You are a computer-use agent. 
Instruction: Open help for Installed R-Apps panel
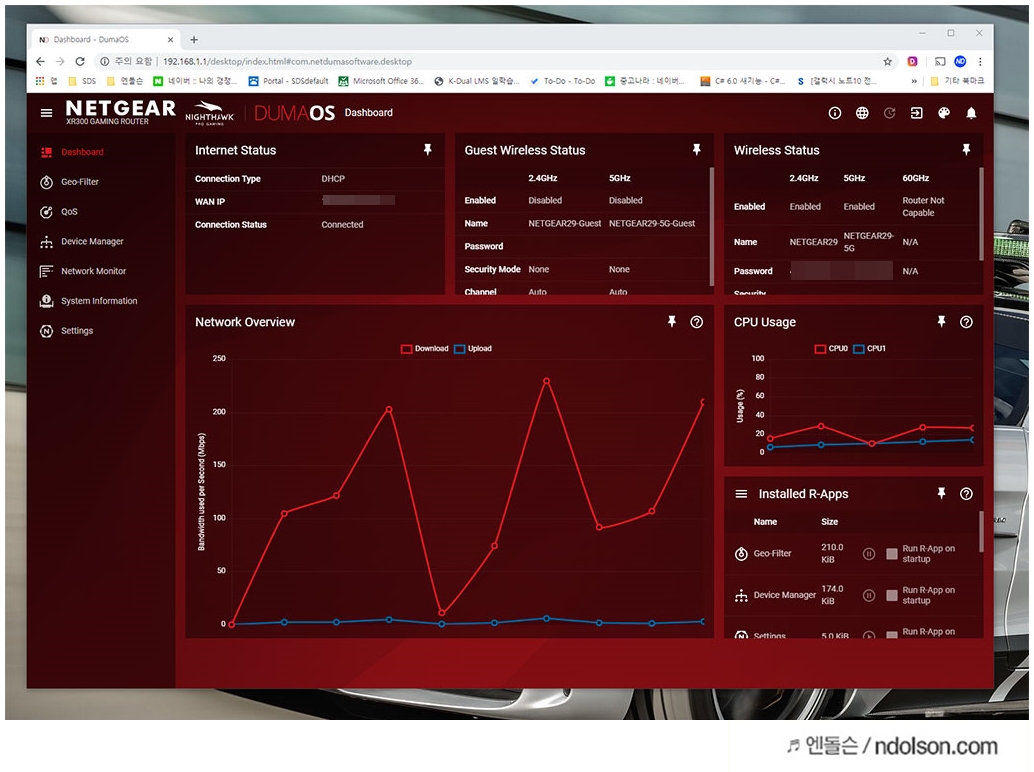tap(966, 494)
